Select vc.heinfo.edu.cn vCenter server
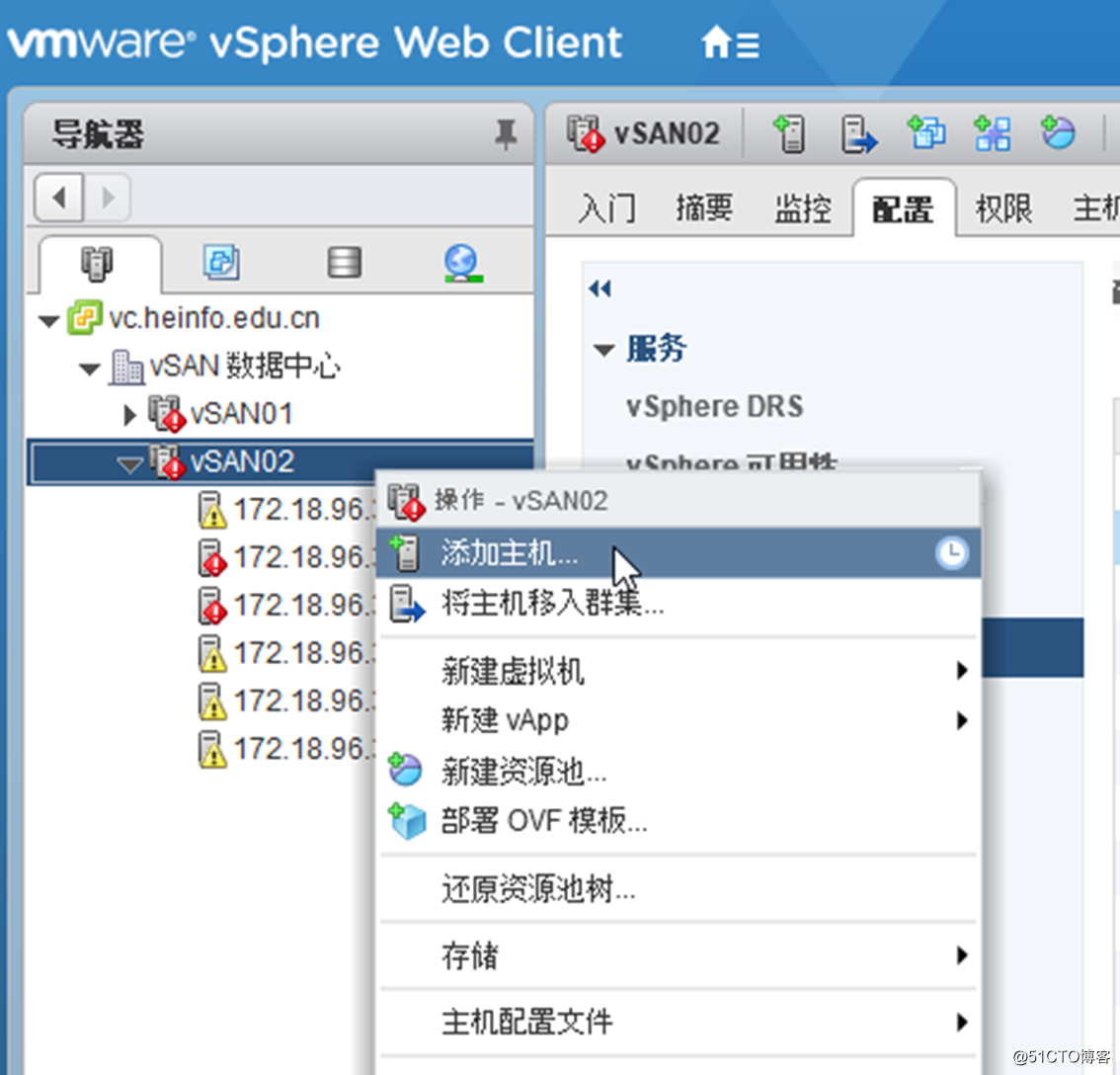Viewport: 1120px width, 1075px height. coord(213,318)
